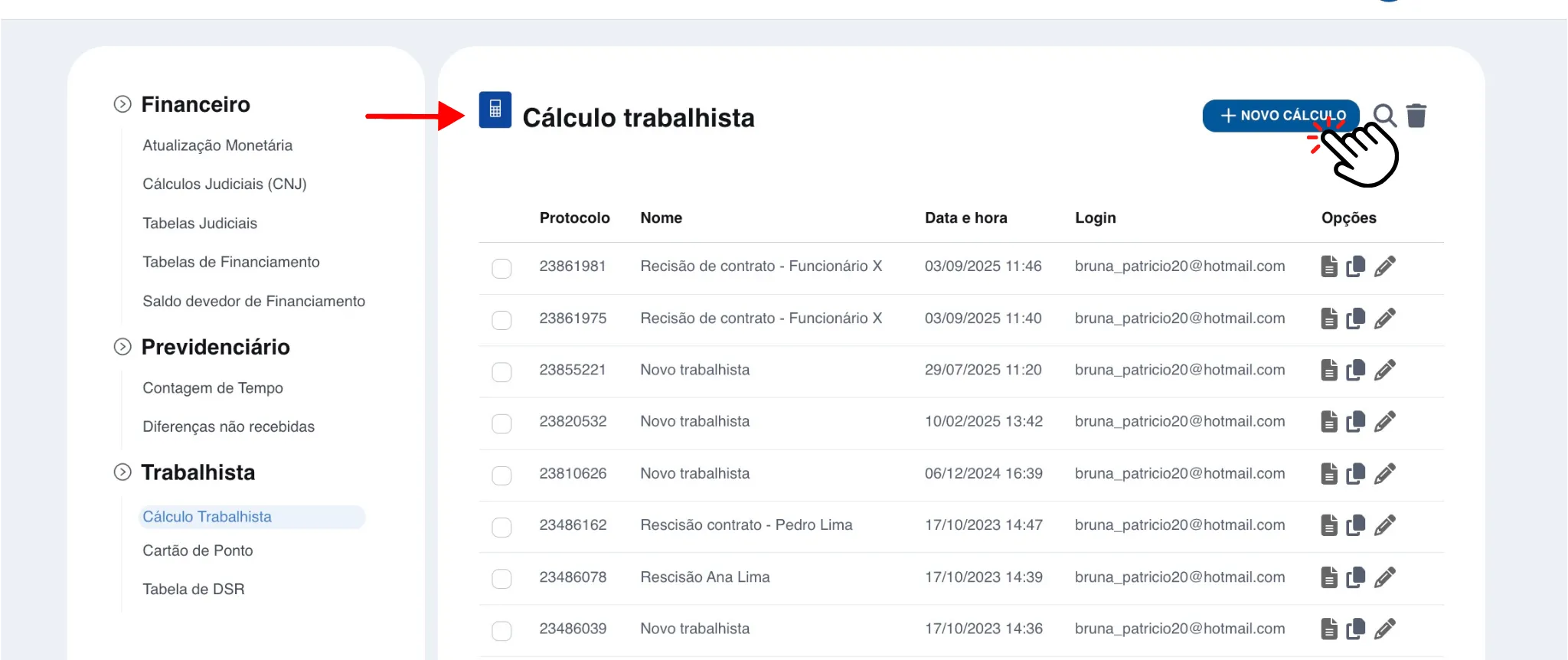Edit calculation 23855221 with pencil icon
1568x660 pixels.
(1384, 371)
